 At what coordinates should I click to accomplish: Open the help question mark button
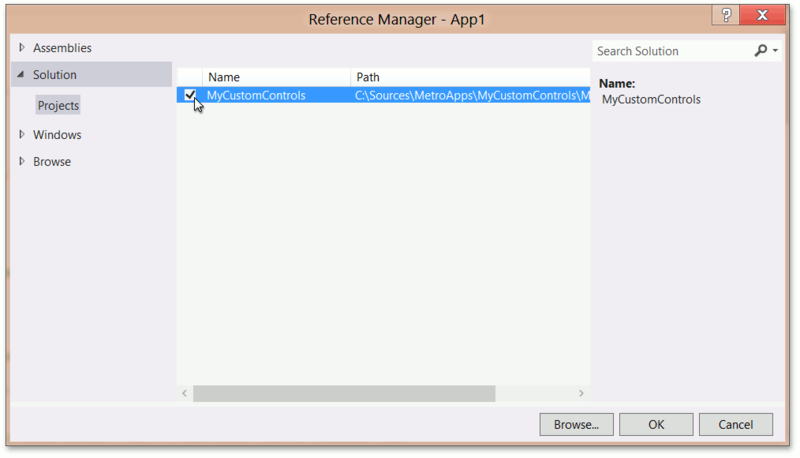click(726, 15)
